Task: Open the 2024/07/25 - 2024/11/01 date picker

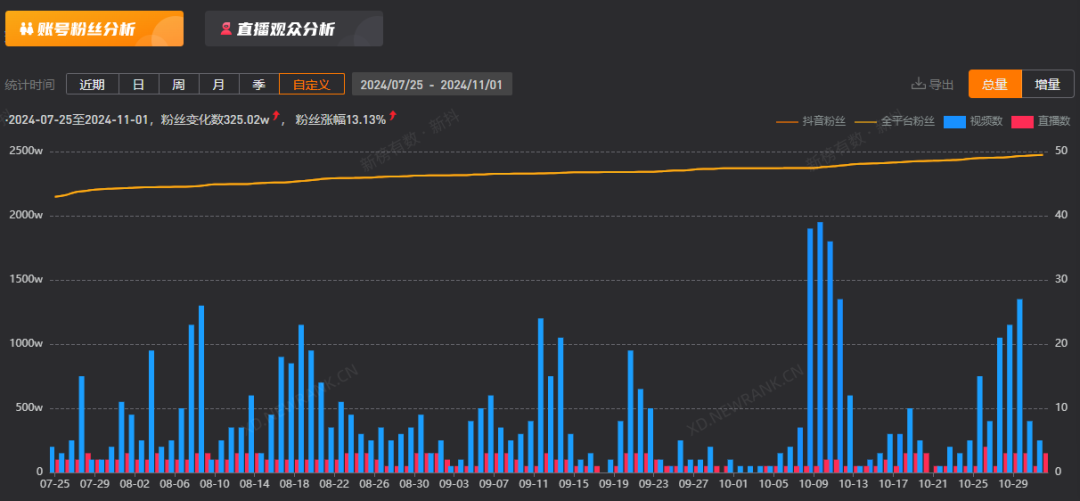Action: 432,85
